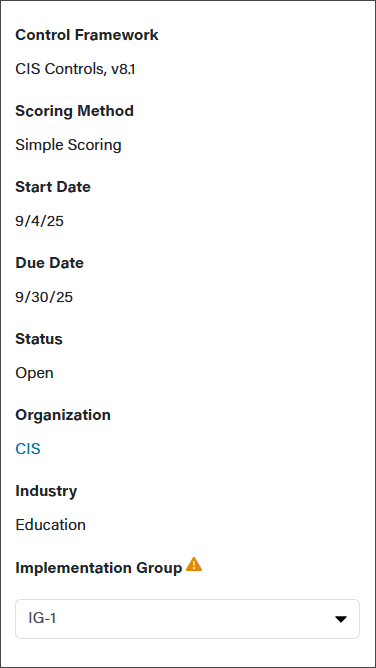Select the Simple Scoring value
Viewport: 376px width, 668px height.
[69, 145]
